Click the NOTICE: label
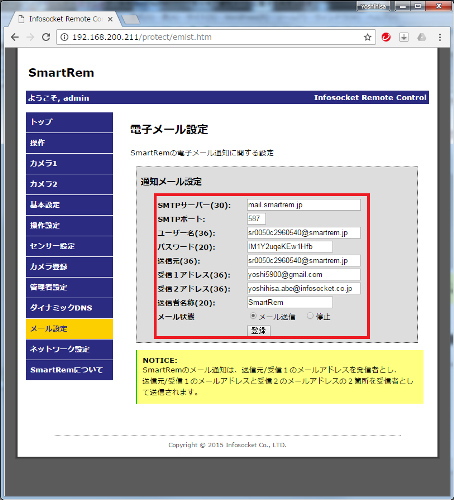Viewport: 454px width, 500px height. point(160,360)
